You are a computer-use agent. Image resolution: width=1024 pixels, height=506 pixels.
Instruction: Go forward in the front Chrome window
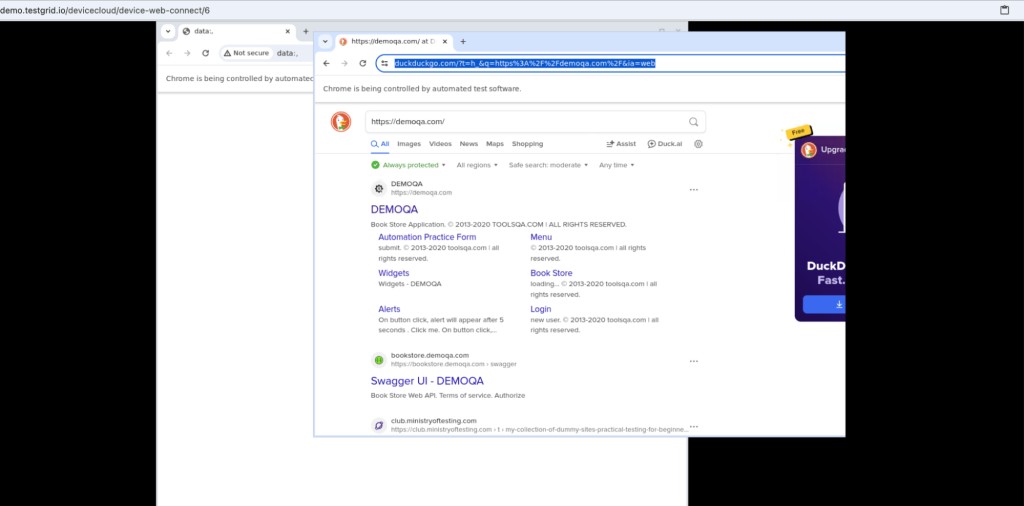pyautogui.click(x=345, y=63)
